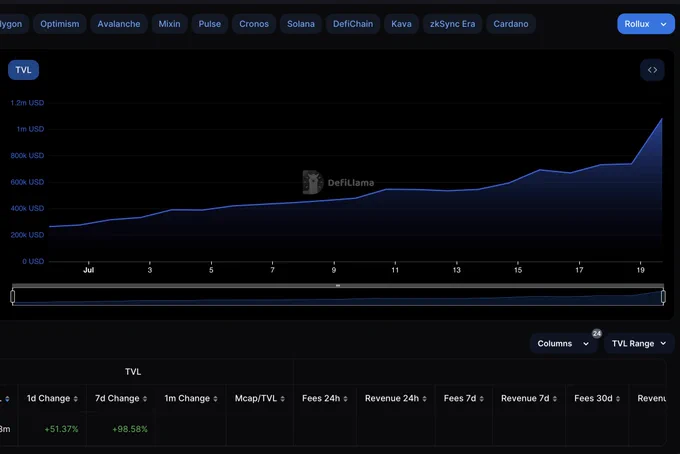Sort by 1d Change column arrows

coord(75,398)
